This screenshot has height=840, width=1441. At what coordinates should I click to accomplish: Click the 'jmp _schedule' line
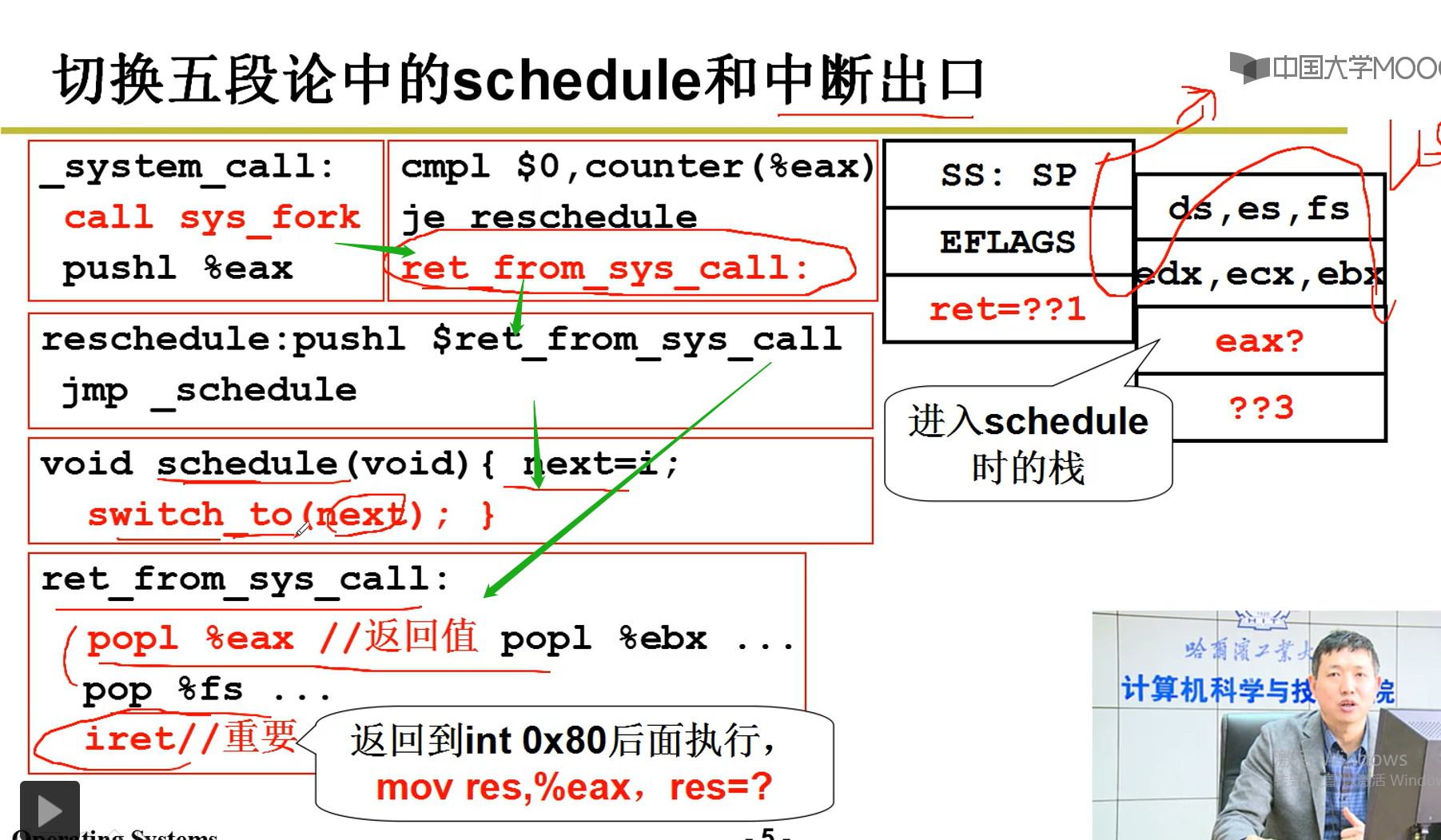tap(209, 391)
